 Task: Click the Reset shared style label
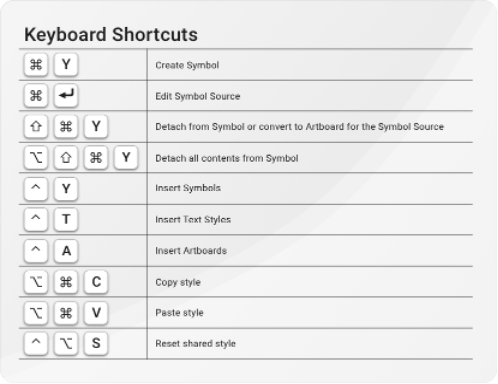point(195,344)
